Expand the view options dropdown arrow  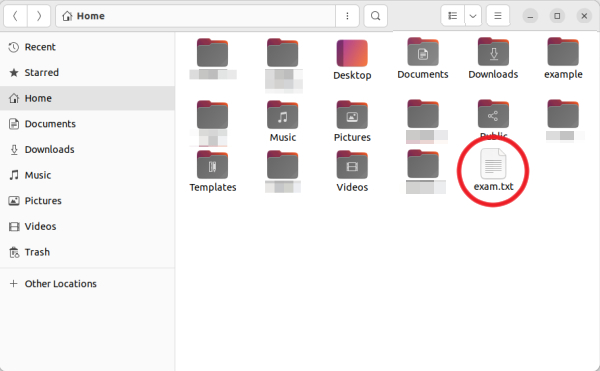pyautogui.click(x=473, y=16)
